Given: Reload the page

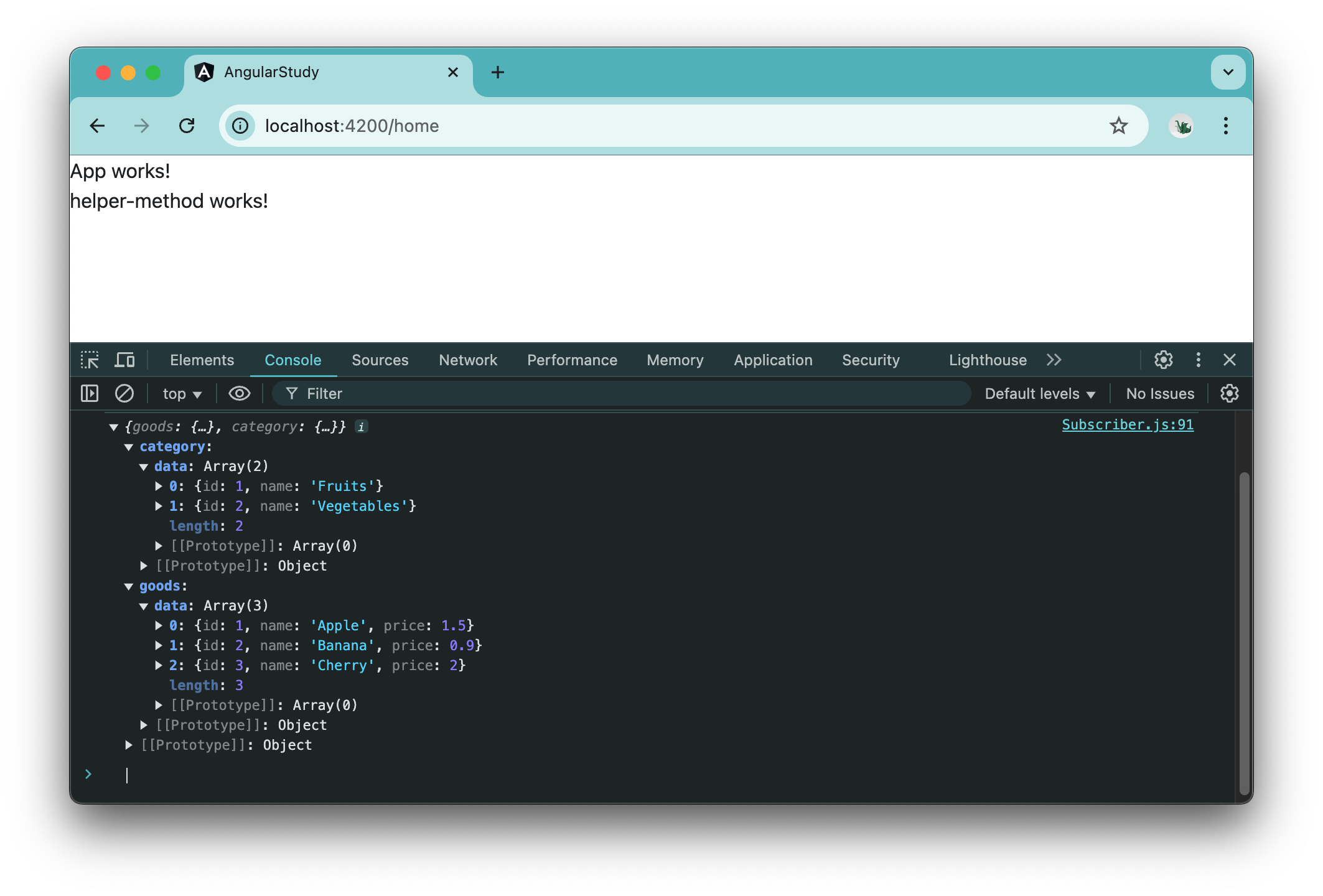Looking at the screenshot, I should (187, 126).
